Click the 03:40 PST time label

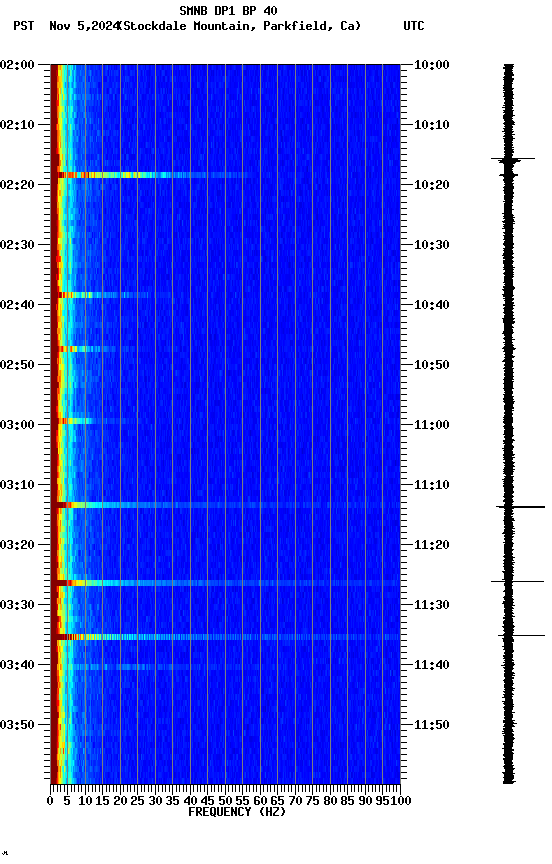click(17, 666)
